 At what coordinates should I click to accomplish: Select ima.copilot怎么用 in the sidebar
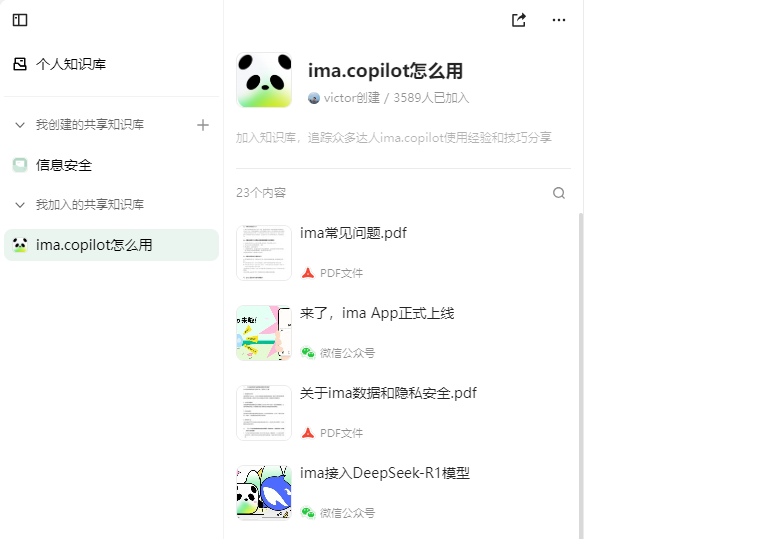click(94, 245)
